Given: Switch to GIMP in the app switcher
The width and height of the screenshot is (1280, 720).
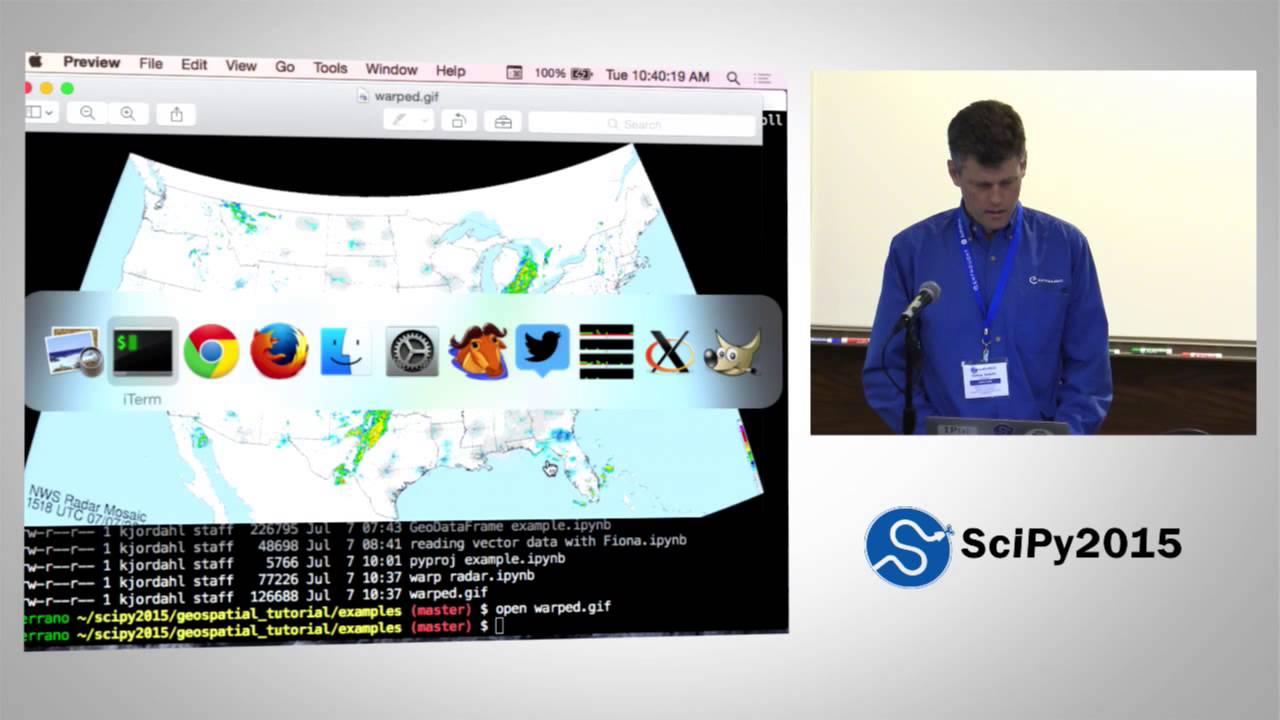Looking at the screenshot, I should pyautogui.click(x=732, y=352).
